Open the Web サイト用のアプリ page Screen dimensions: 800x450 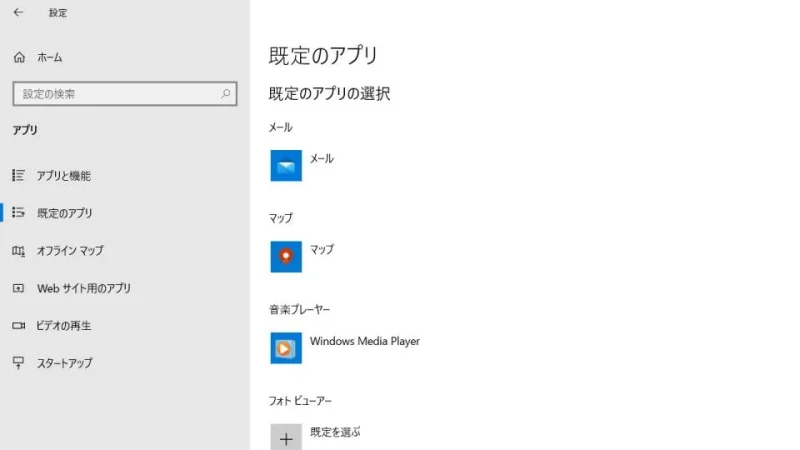pyautogui.click(x=83, y=288)
